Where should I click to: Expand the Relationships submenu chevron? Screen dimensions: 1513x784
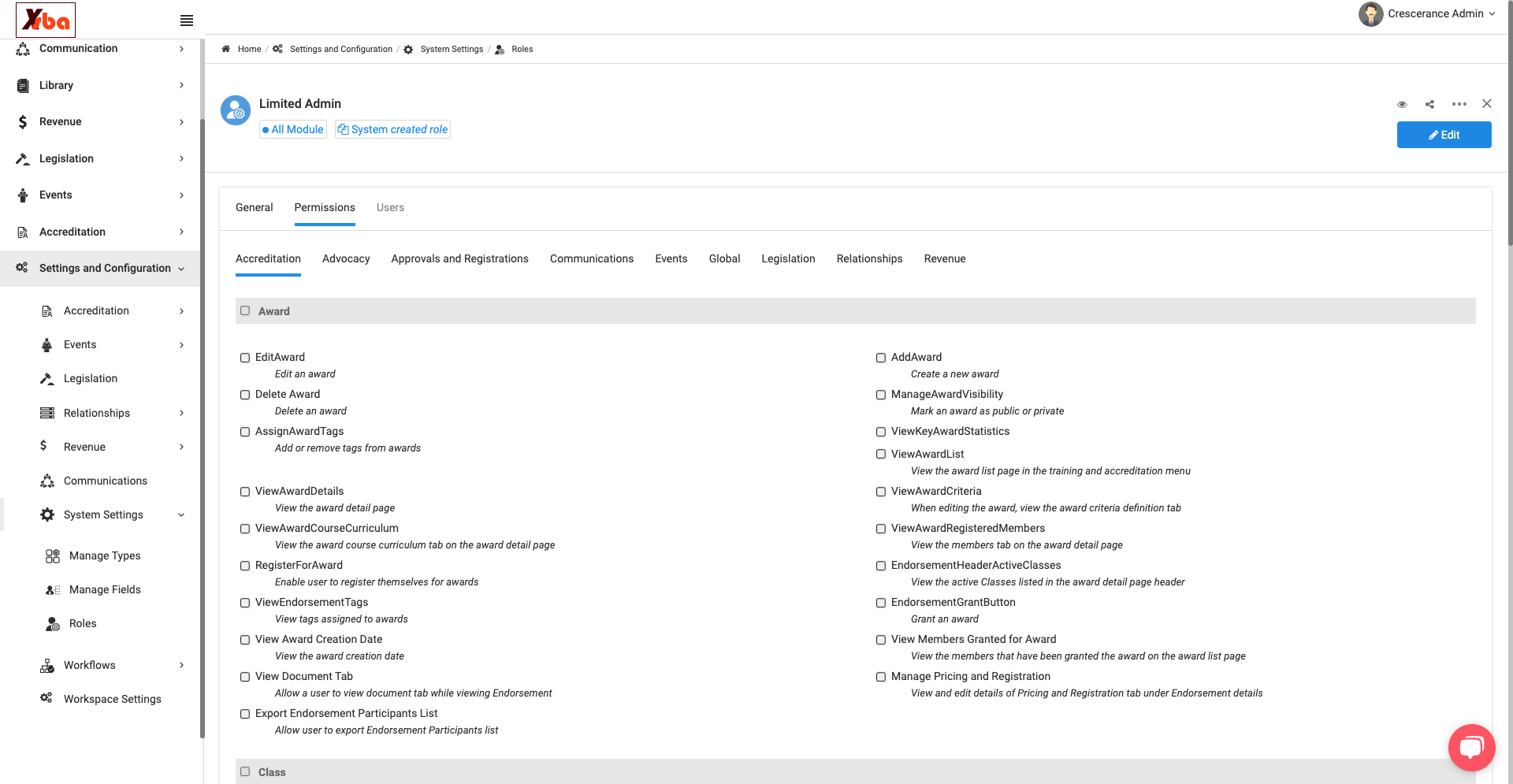(x=181, y=413)
